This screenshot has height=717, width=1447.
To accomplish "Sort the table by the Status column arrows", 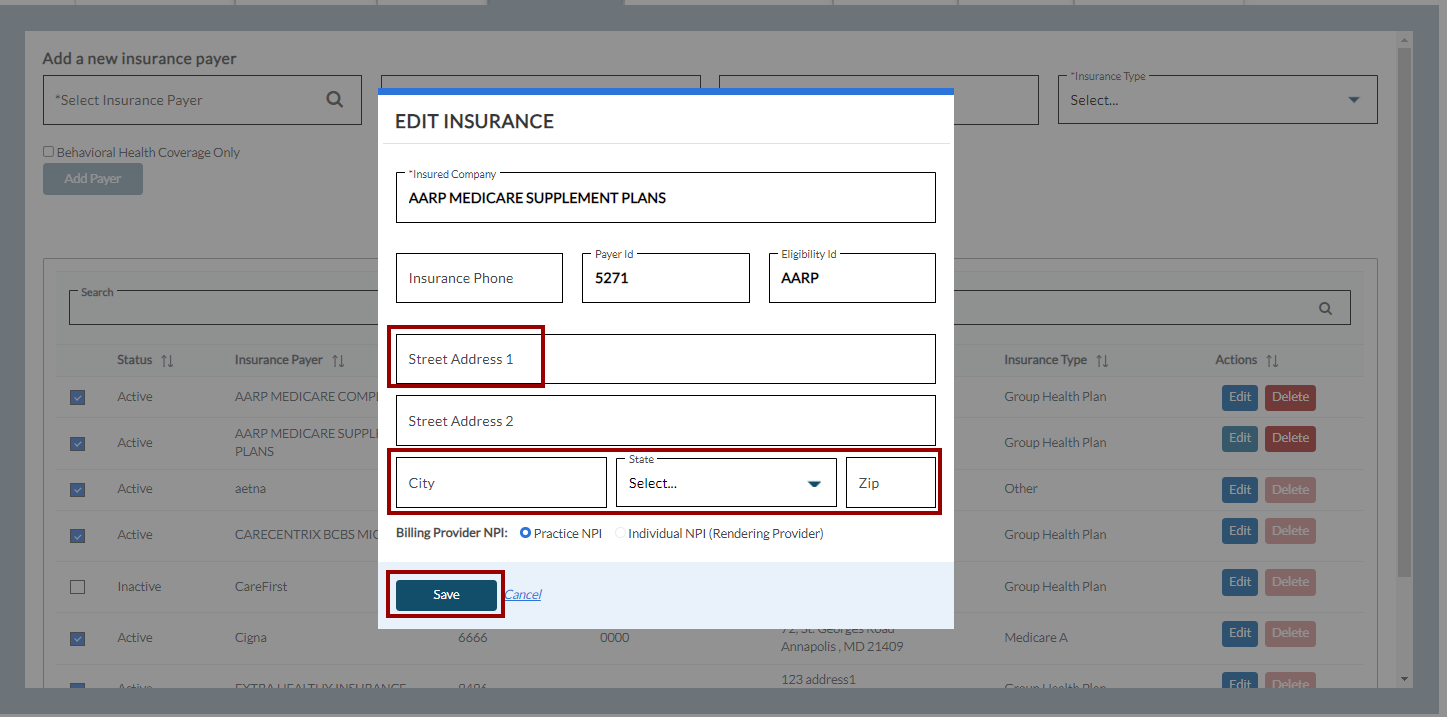I will [167, 360].
